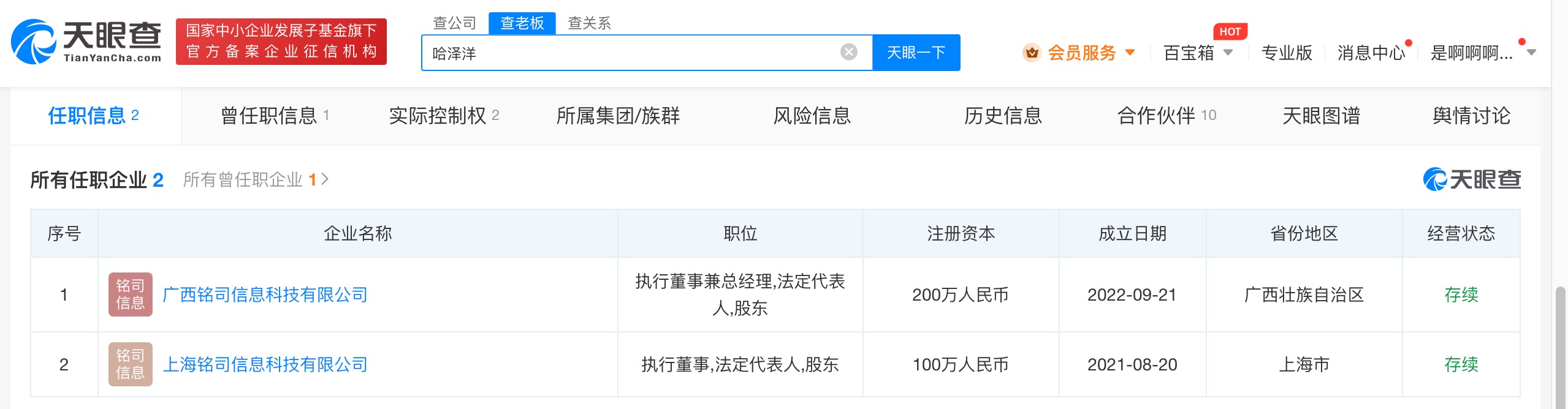
Task: Expand the 会员服务 dropdown
Action: click(1130, 53)
